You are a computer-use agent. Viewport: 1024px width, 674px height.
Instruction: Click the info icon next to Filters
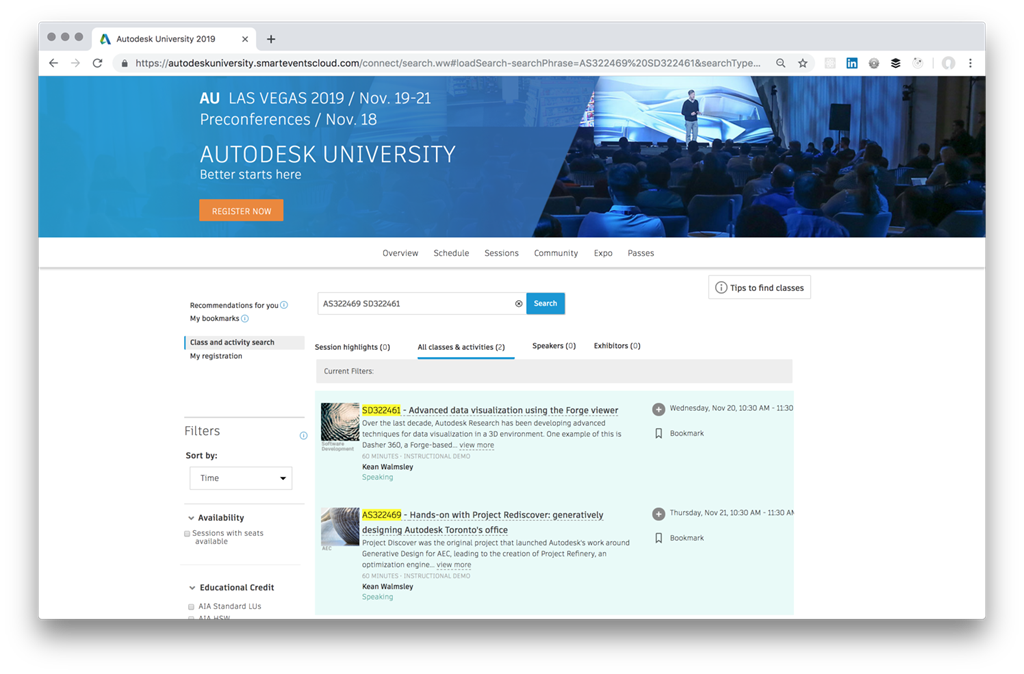(304, 436)
